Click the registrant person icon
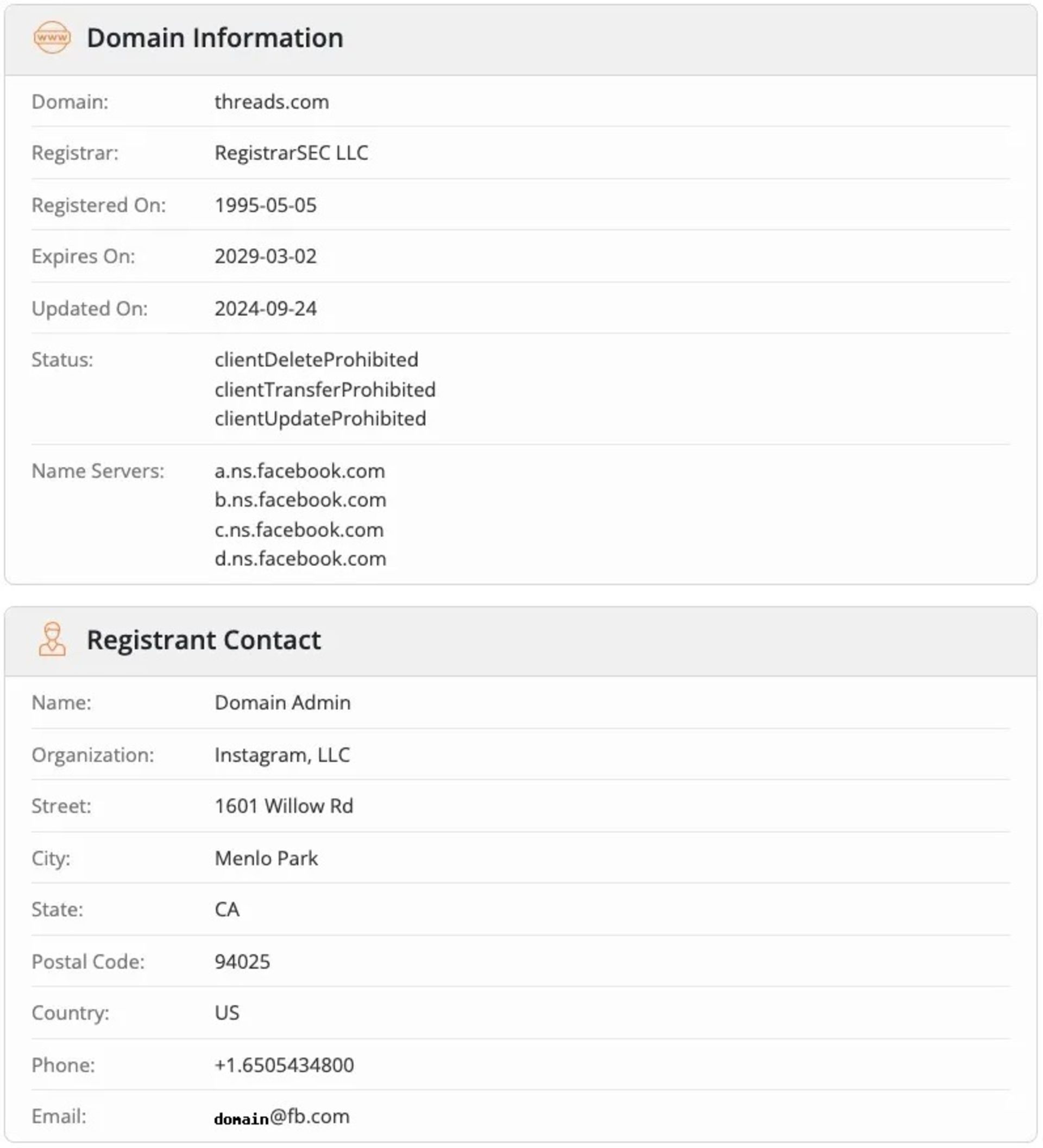The width and height of the screenshot is (1043, 1148). coord(52,639)
